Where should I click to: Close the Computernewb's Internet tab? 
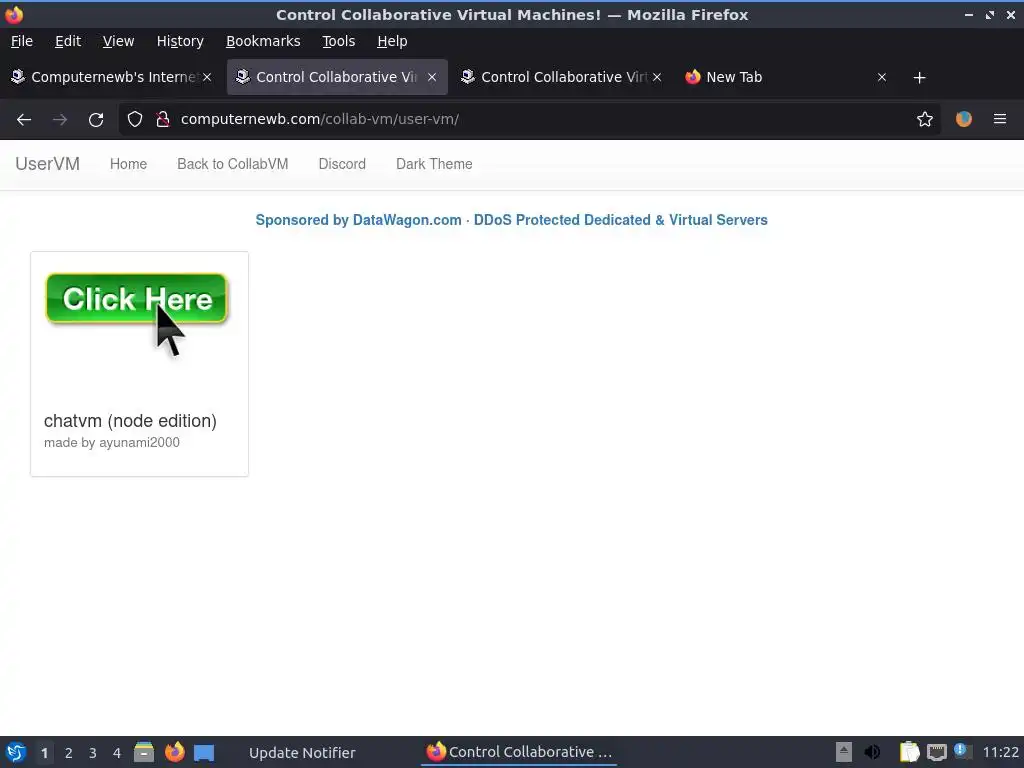[x=206, y=77]
